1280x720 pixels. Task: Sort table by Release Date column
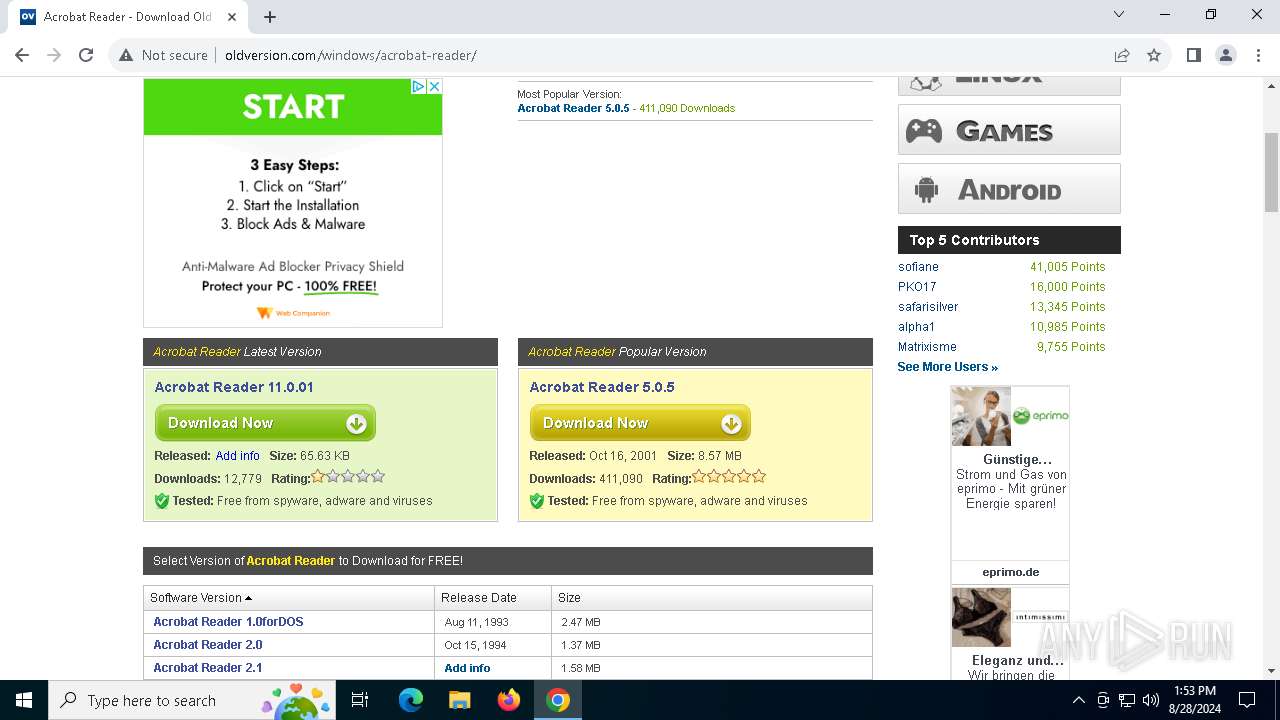click(479, 598)
